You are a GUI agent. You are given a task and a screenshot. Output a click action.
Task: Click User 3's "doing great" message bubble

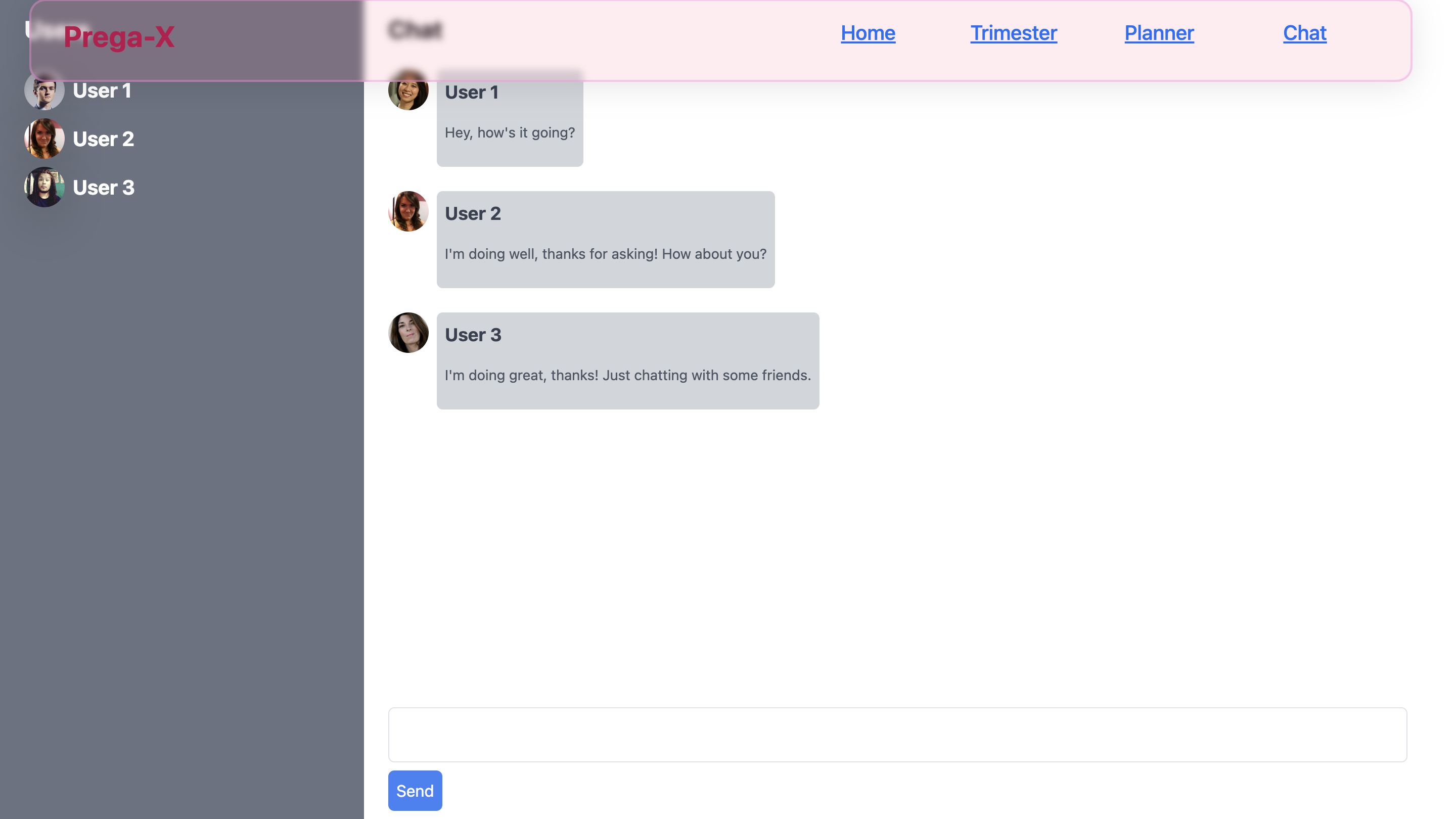(x=627, y=375)
